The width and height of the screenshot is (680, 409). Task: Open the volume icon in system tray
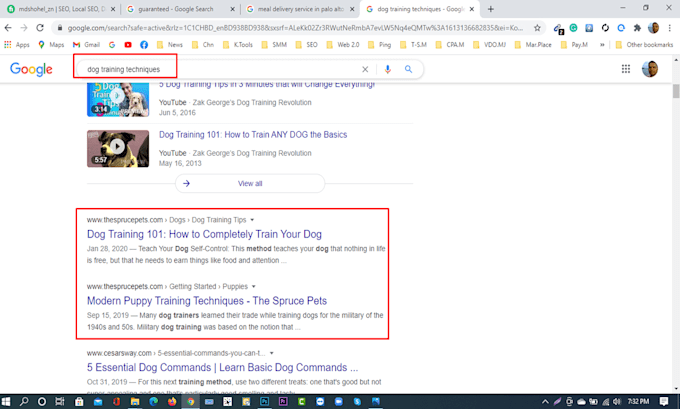pyautogui.click(x=616, y=402)
